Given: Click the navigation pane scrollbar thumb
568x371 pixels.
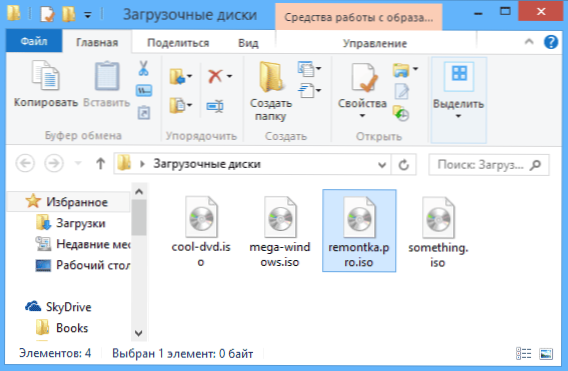Looking at the screenshot, I should [139, 217].
